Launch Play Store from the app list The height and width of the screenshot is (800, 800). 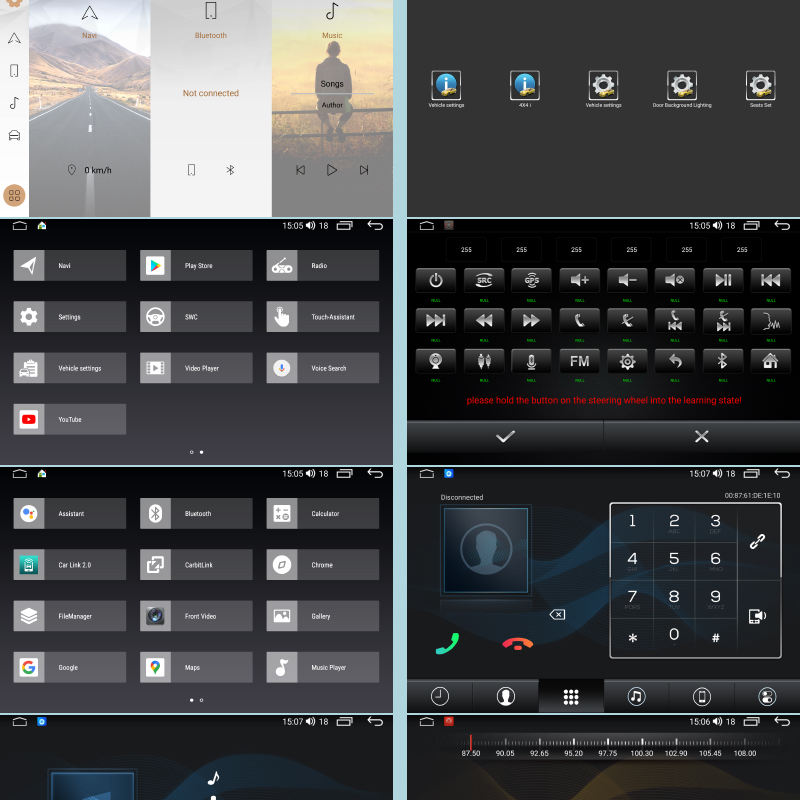coord(196,265)
